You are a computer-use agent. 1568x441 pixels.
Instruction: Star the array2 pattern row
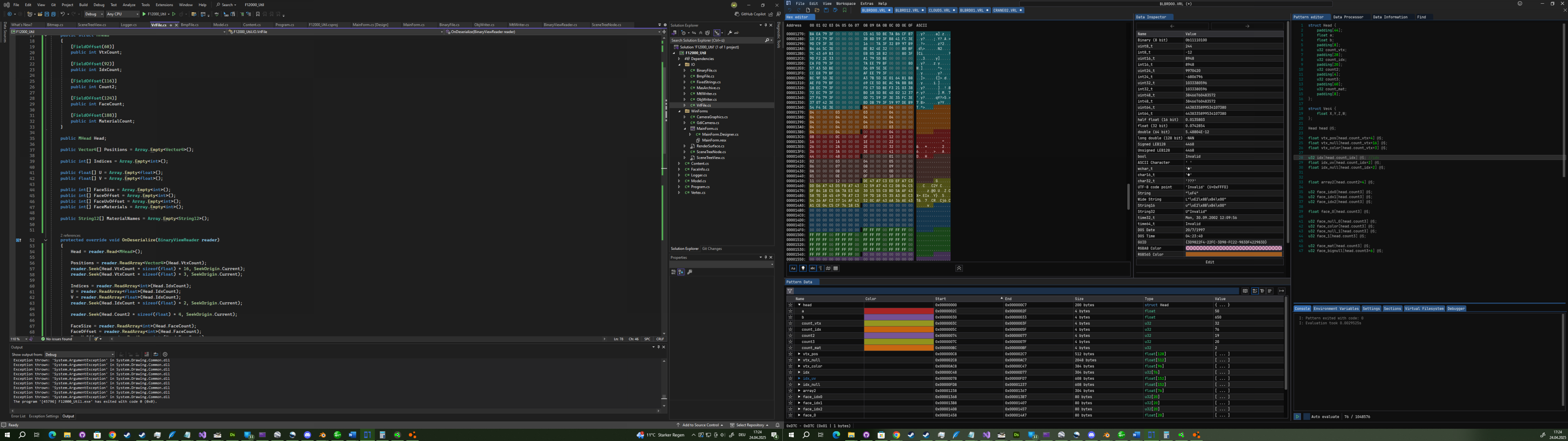coord(791,390)
